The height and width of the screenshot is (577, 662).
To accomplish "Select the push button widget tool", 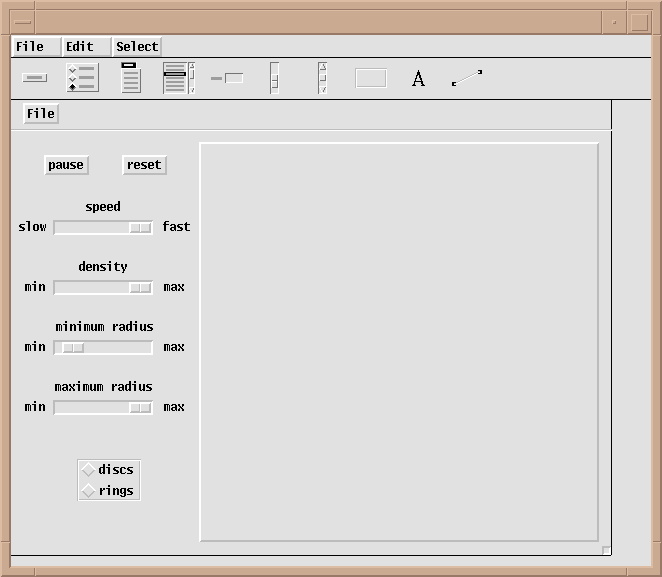I will (x=34, y=78).
